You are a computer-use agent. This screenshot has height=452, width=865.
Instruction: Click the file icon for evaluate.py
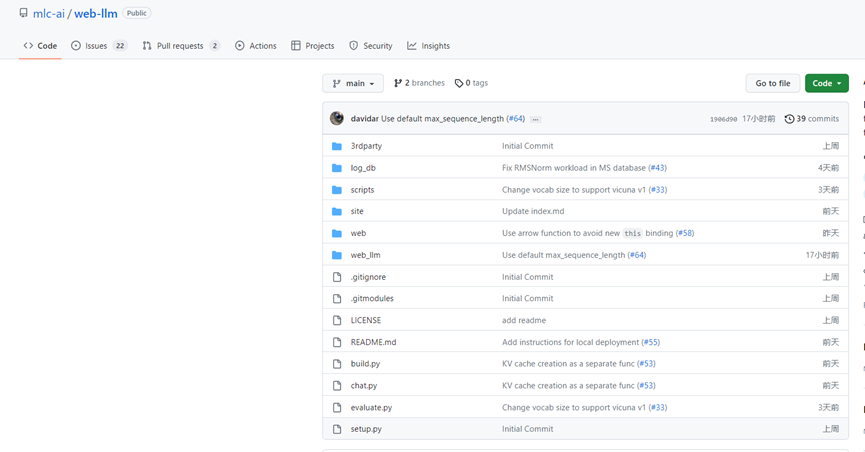[x=337, y=407]
